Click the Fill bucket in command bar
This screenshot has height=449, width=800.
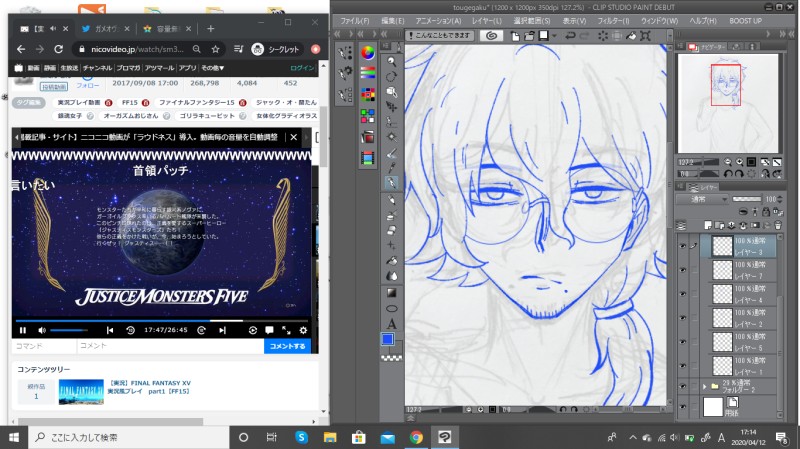[631, 36]
